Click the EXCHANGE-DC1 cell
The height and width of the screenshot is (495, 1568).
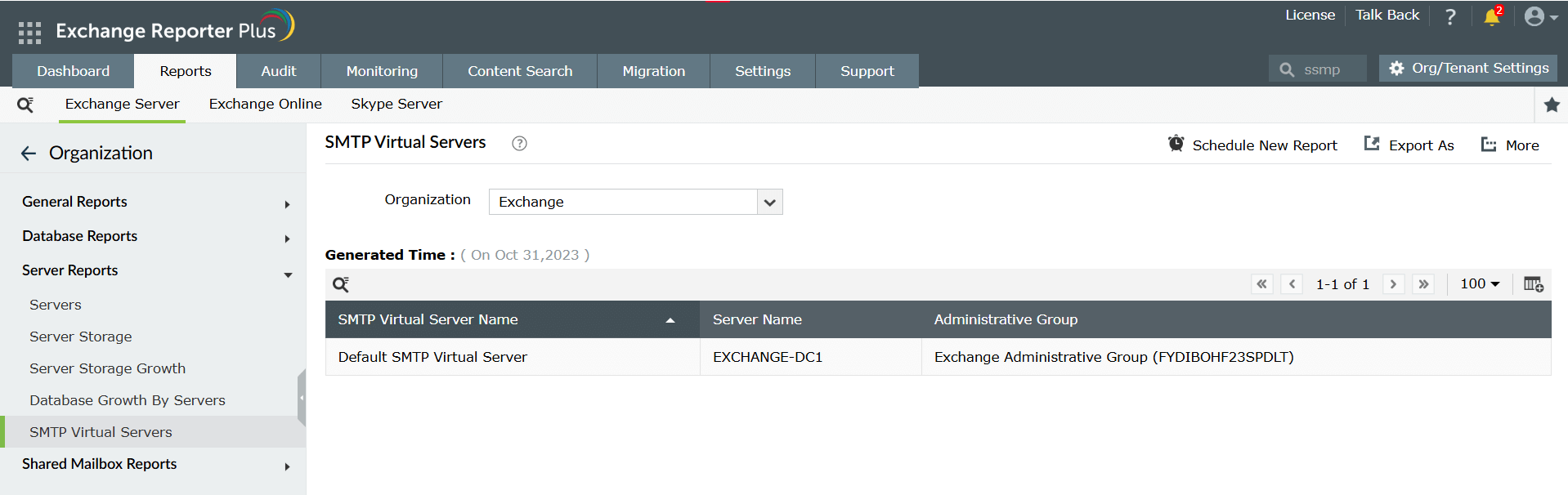tap(811, 357)
